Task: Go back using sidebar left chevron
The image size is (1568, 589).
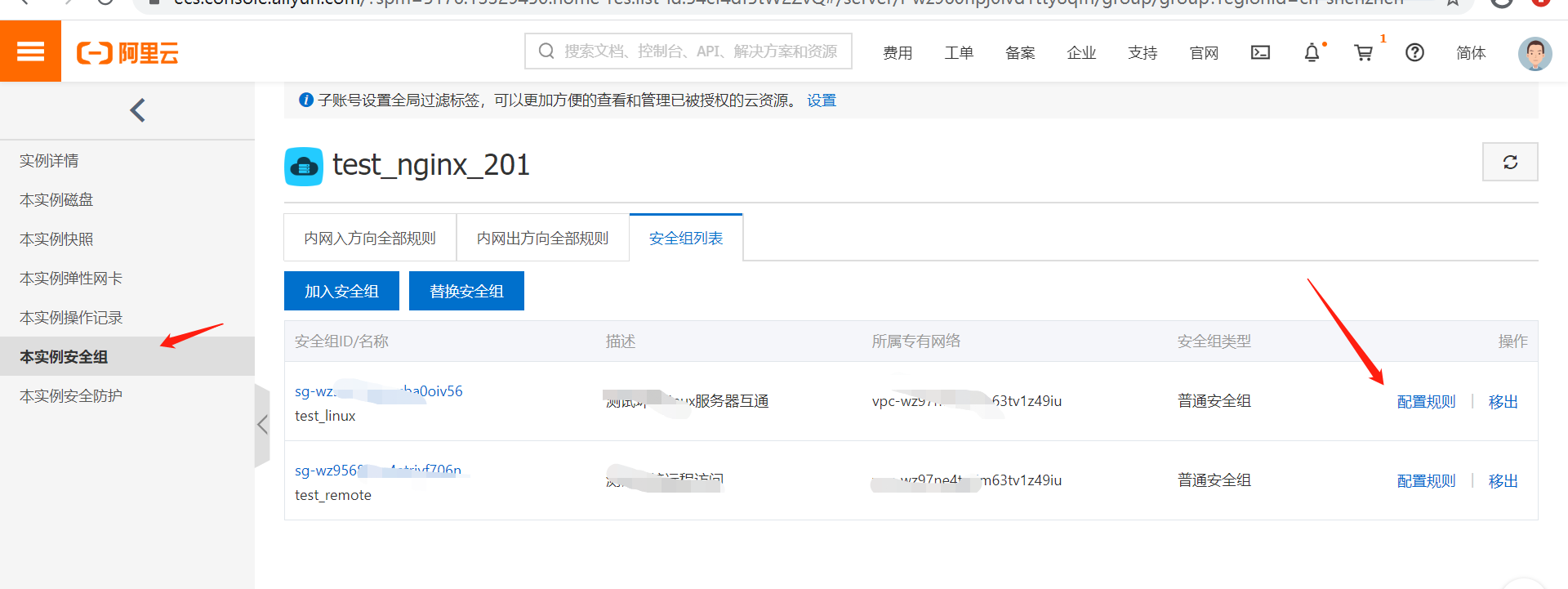Action: tap(137, 110)
